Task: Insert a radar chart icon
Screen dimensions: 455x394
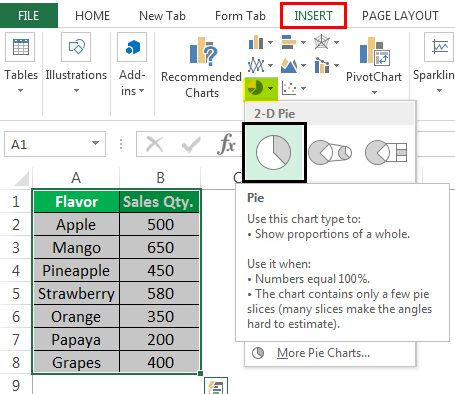Action: [x=322, y=42]
